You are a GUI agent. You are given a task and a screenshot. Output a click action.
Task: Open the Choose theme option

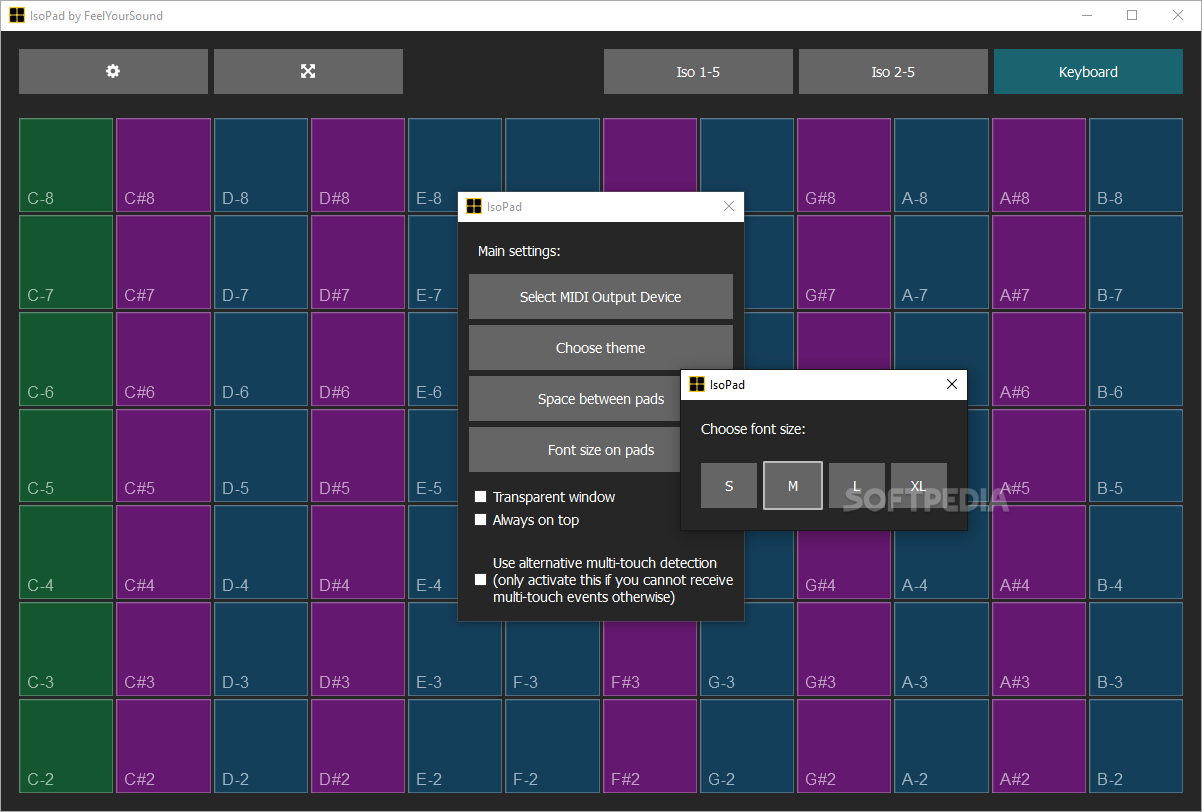(601, 348)
